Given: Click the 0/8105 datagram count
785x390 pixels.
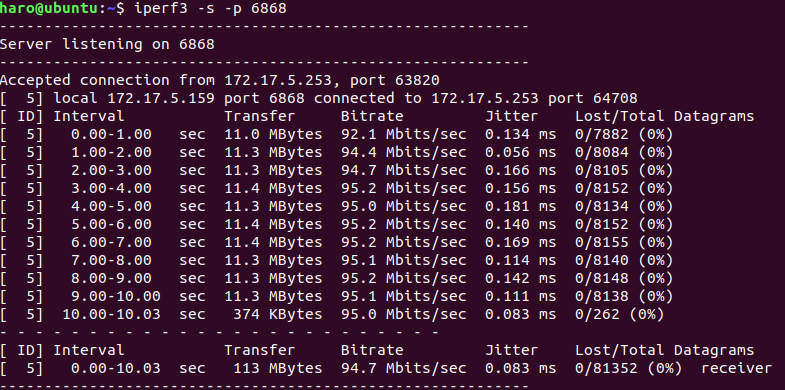Looking at the screenshot, I should (x=601, y=171).
